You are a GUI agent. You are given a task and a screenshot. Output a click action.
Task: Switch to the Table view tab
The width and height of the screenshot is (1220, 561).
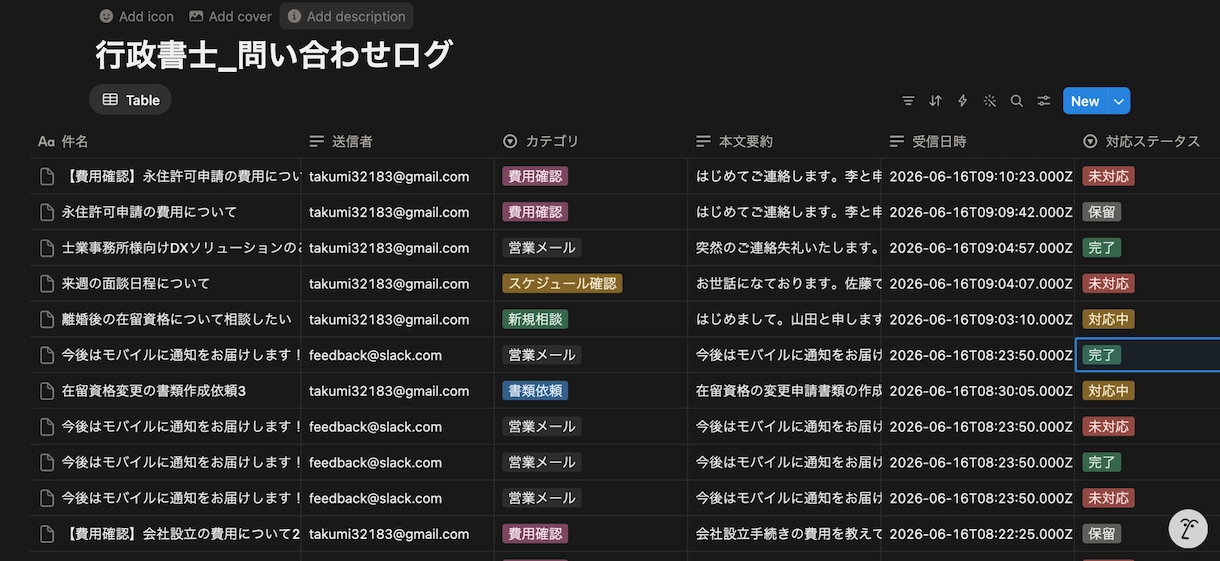131,100
